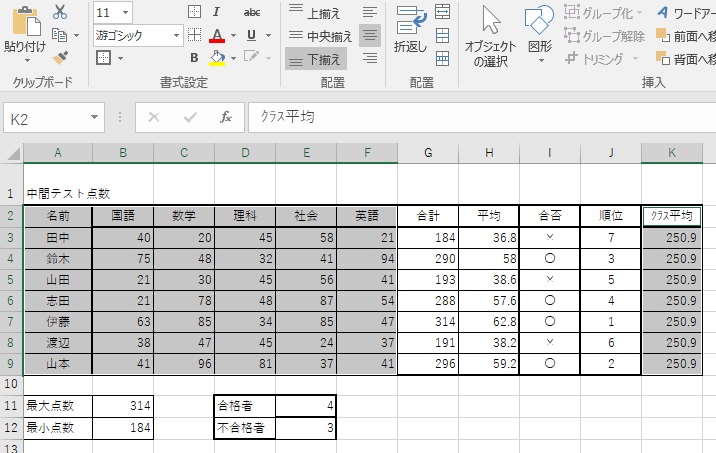Select column K header
The image size is (716, 453).
pos(672,153)
